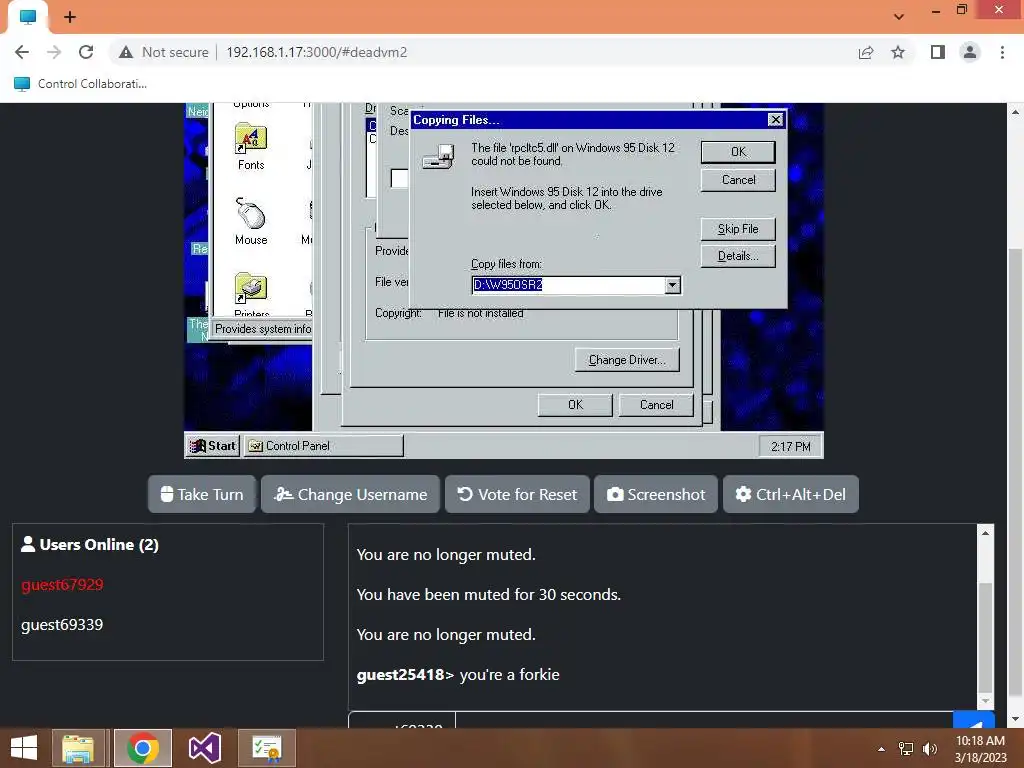The height and width of the screenshot is (768, 1024).
Task: Click the address bar URL
Action: (317, 52)
